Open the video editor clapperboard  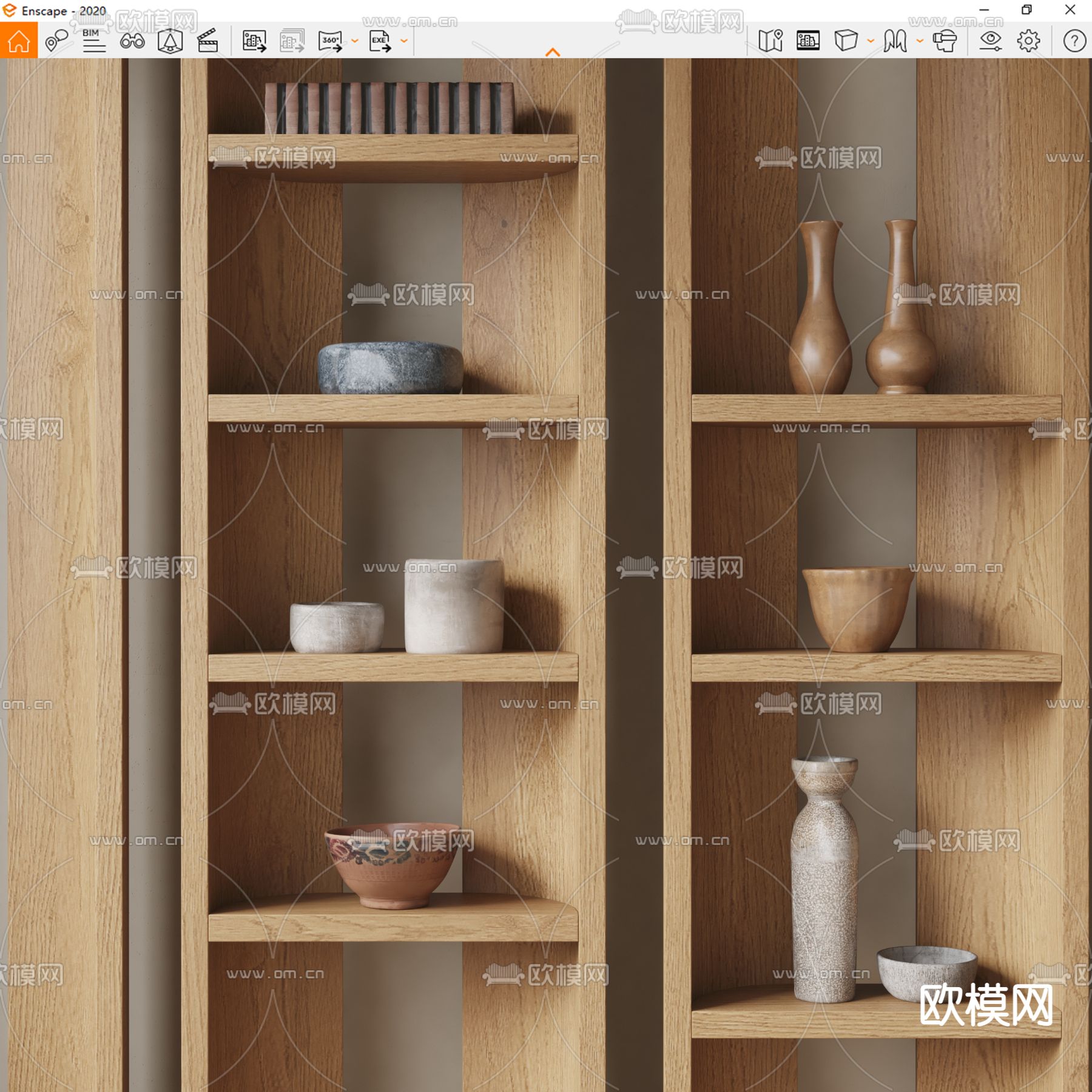207,41
